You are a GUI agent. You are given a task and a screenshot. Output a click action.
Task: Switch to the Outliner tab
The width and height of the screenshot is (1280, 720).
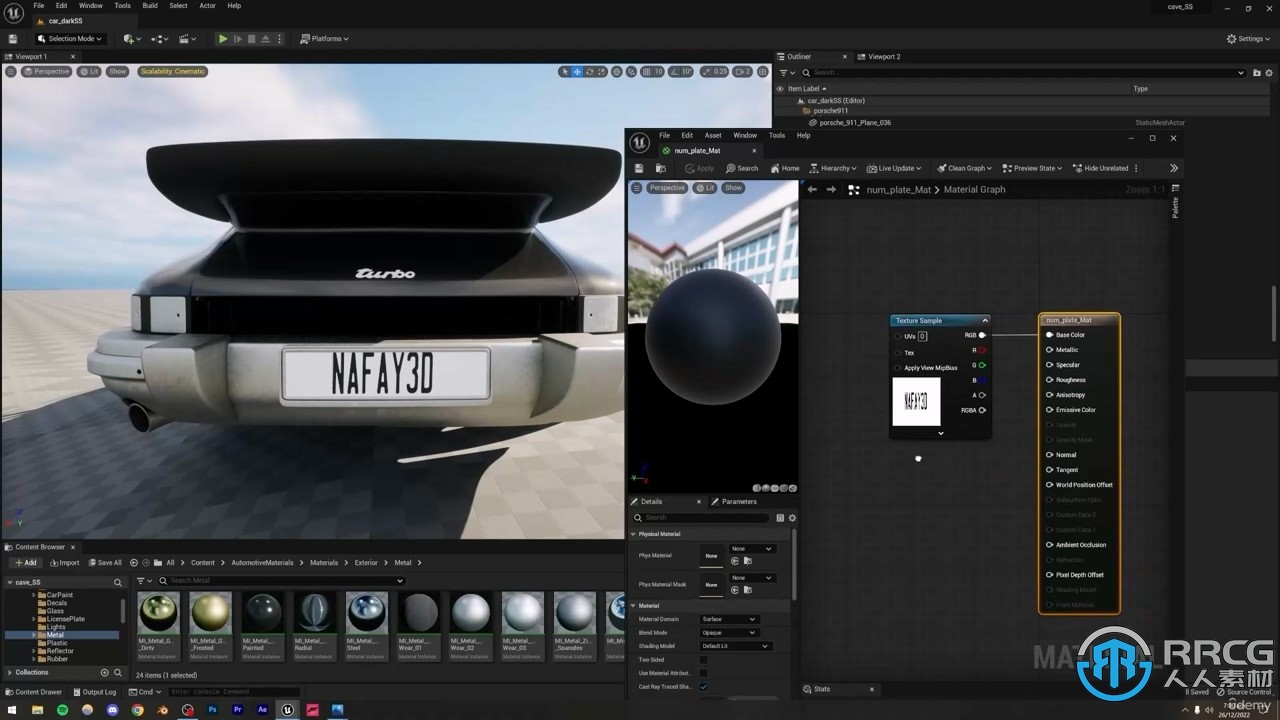799,56
